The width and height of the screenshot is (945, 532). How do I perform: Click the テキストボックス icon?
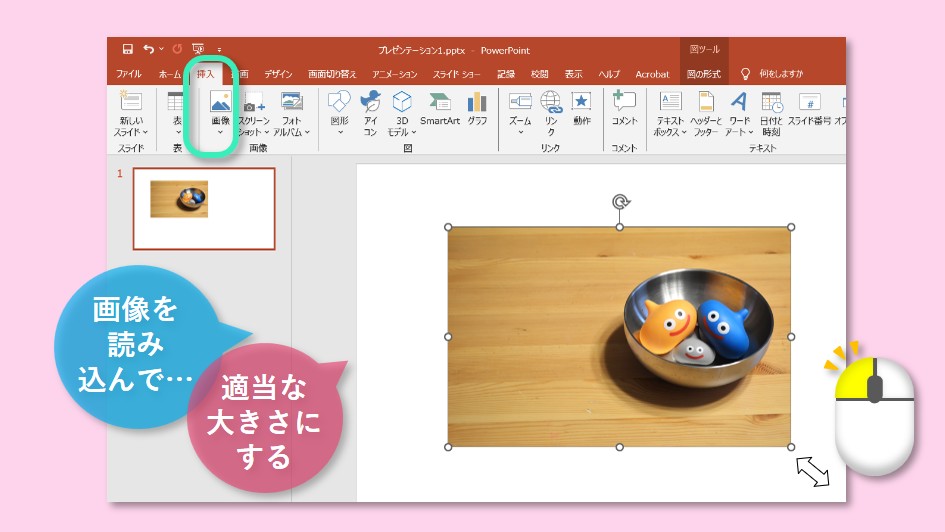[670, 101]
